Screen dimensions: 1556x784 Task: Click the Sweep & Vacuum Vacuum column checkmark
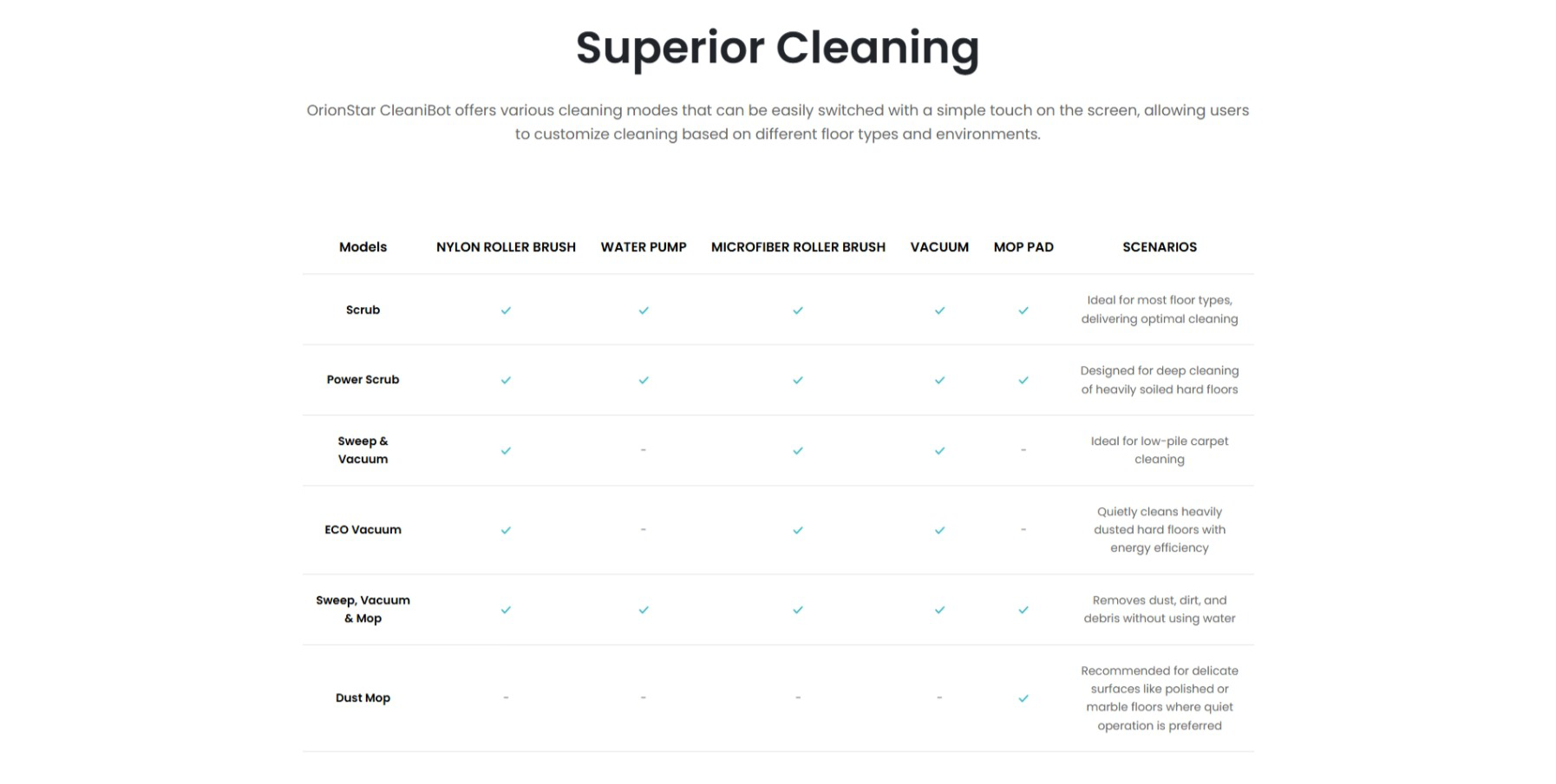939,451
